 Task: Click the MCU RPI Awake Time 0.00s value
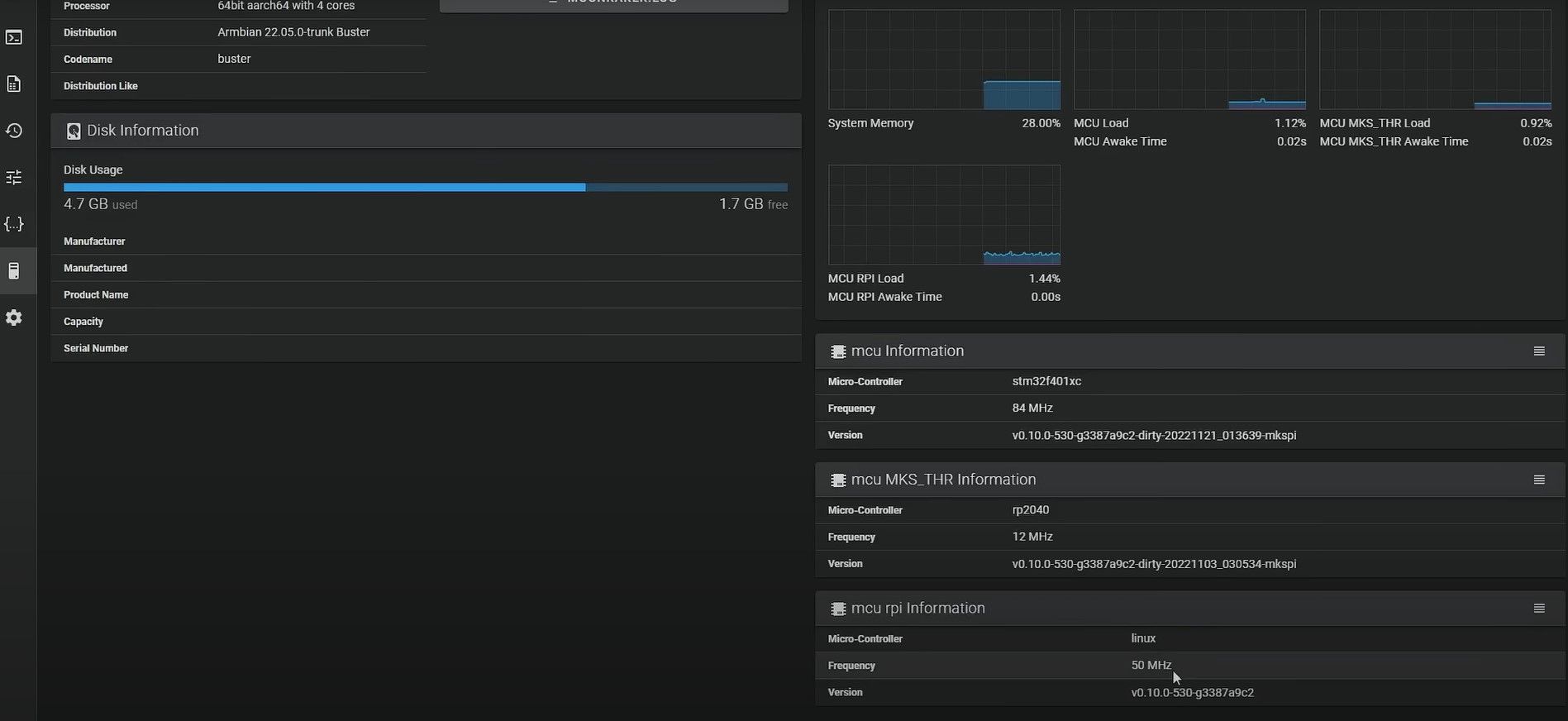pyautogui.click(x=1046, y=297)
